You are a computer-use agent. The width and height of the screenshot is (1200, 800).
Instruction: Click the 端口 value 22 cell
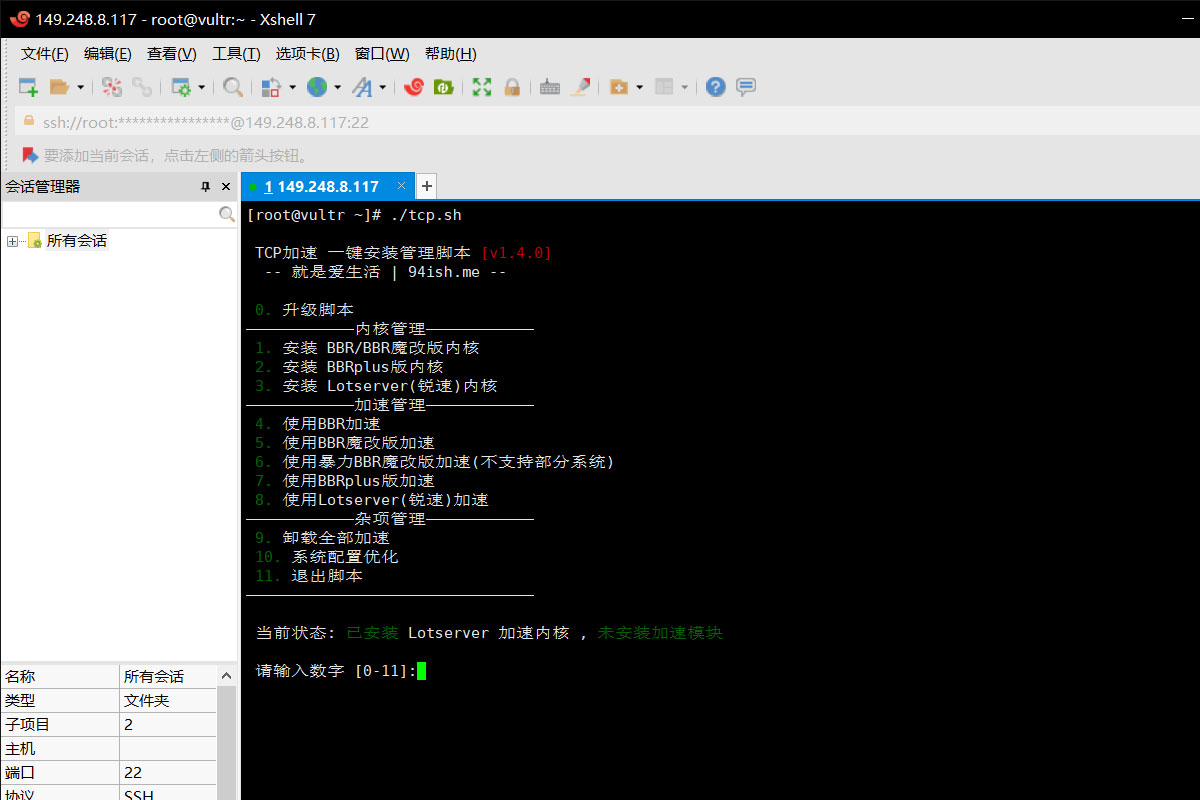point(168,773)
